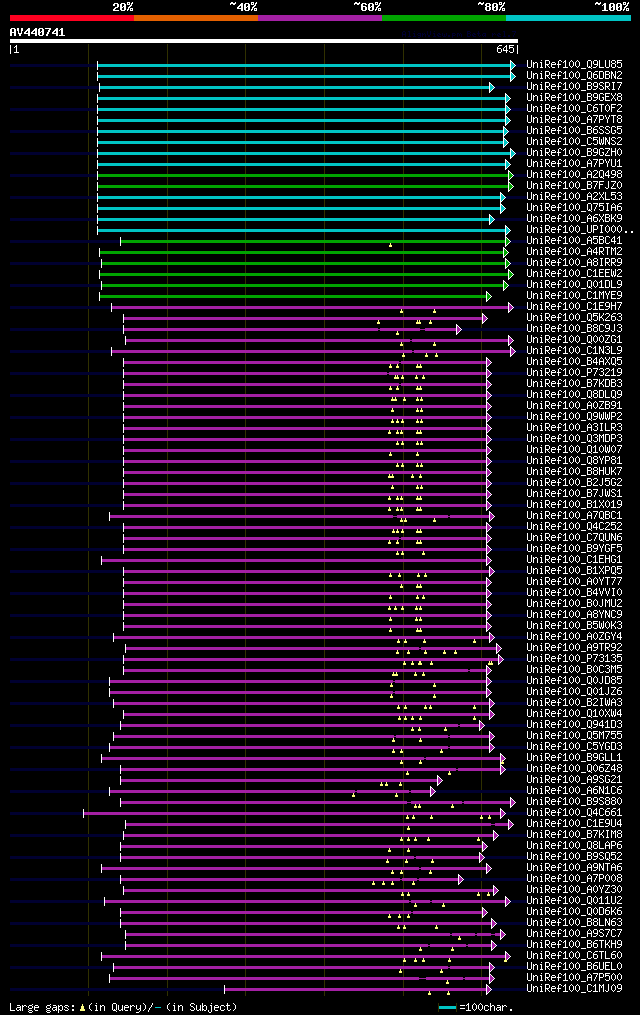The image size is (640, 1015).
Task: Click the UniRef100_B6SSG5 label
Action: 574,131
